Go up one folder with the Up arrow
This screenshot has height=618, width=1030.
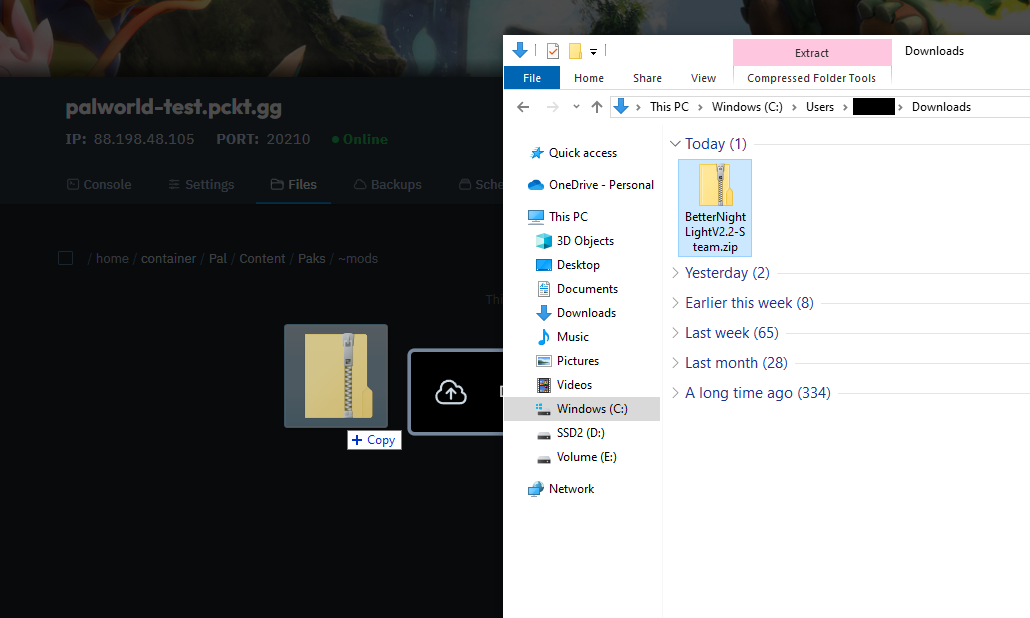click(596, 107)
